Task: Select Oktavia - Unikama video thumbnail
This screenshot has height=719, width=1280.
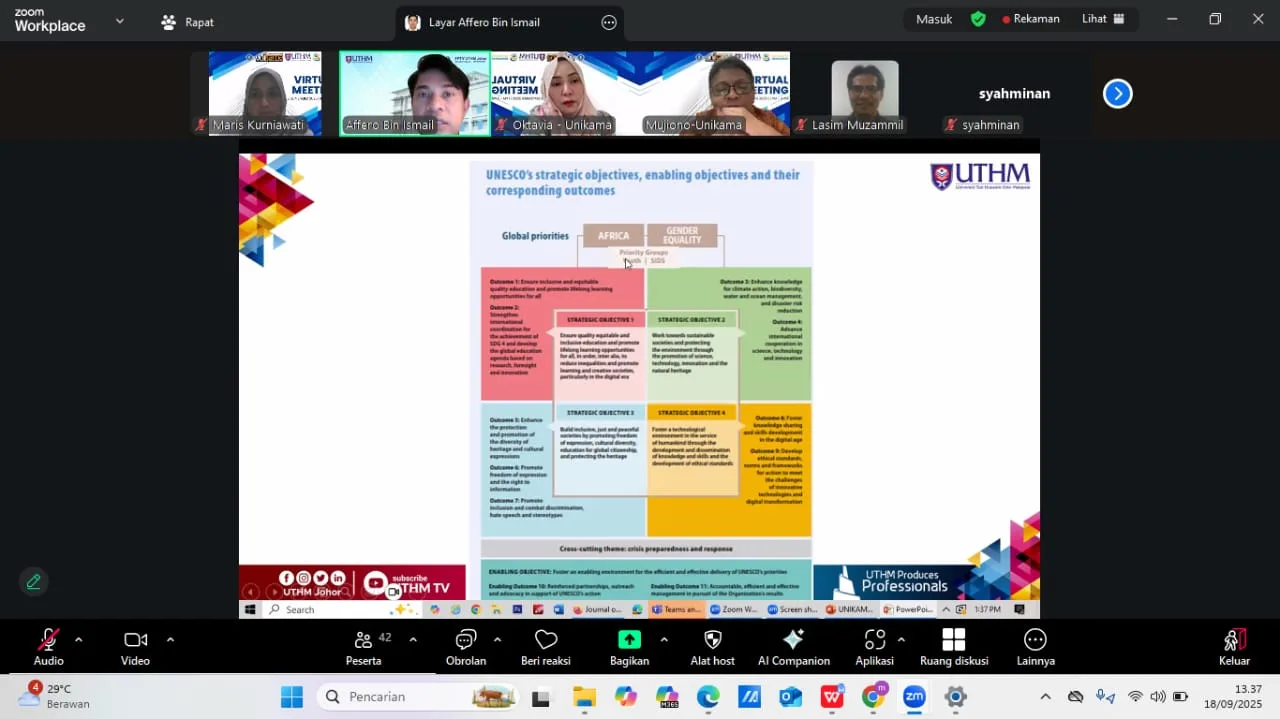Action: [565, 94]
